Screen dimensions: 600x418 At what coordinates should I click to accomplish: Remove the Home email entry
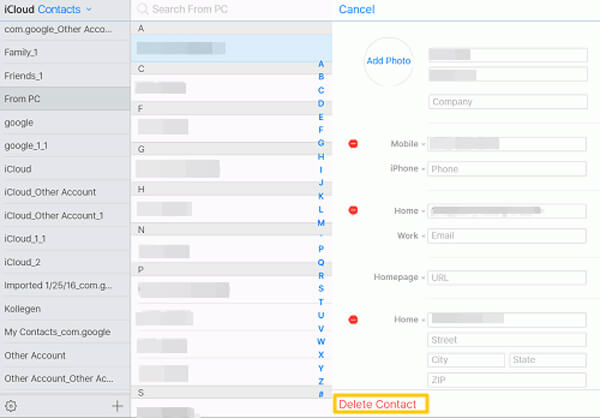[353, 210]
